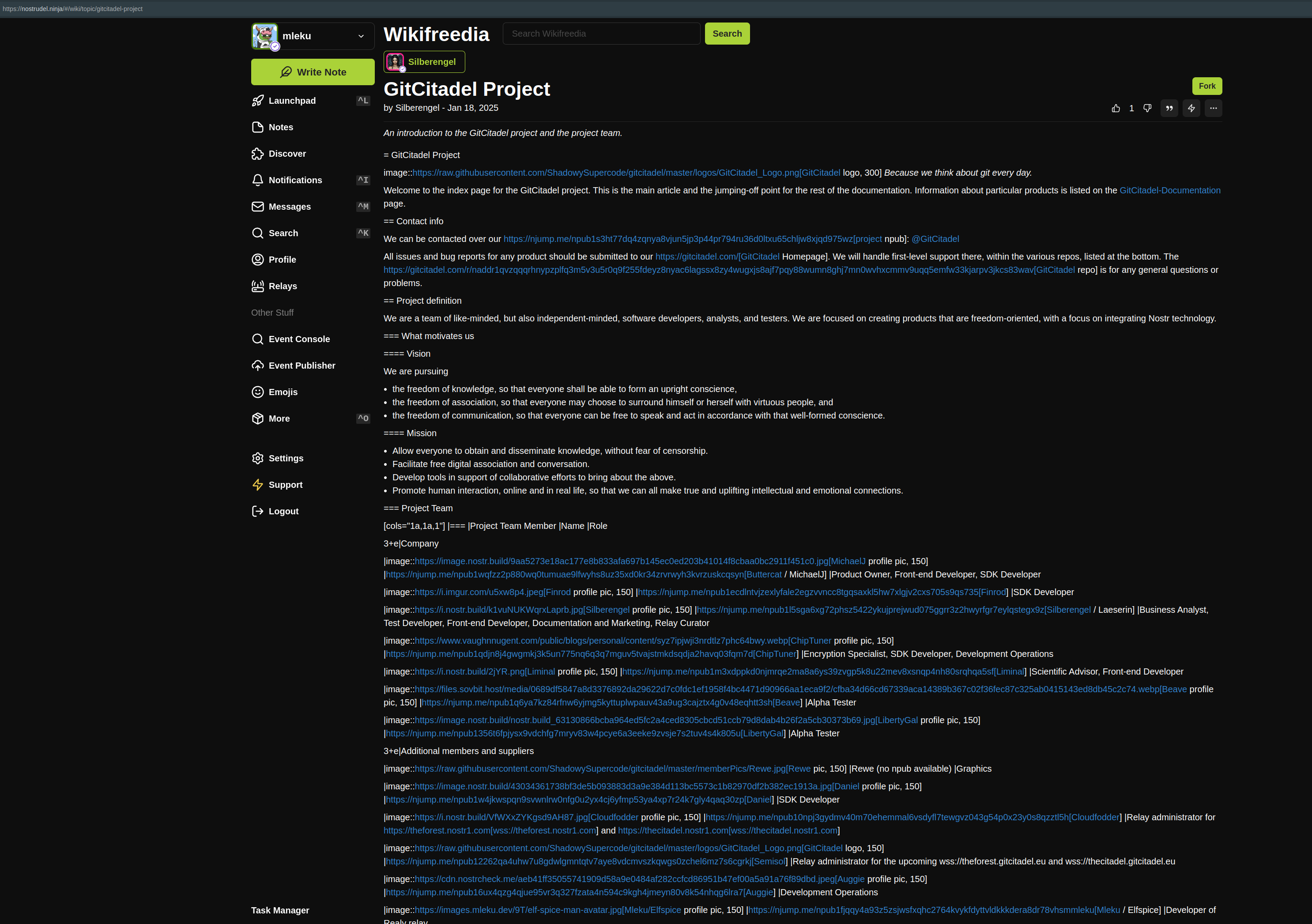Screen dimensions: 1312x924
Task: Open the Silberengel author badge
Action: (424, 62)
